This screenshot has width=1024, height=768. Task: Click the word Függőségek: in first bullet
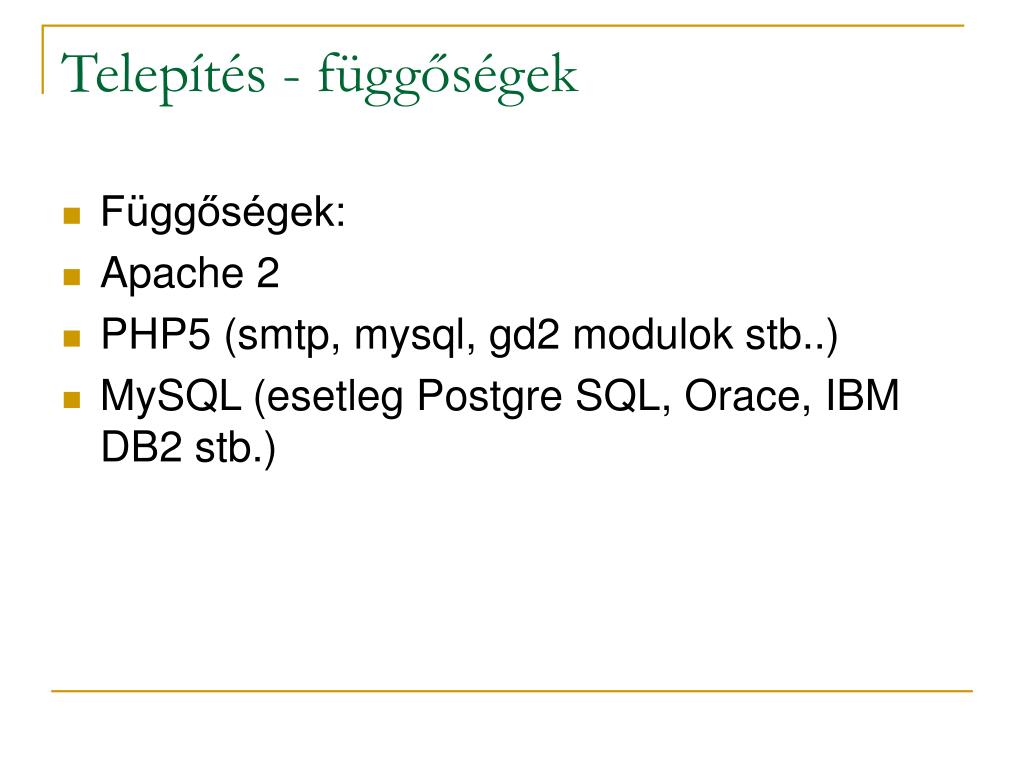pyautogui.click(x=223, y=212)
